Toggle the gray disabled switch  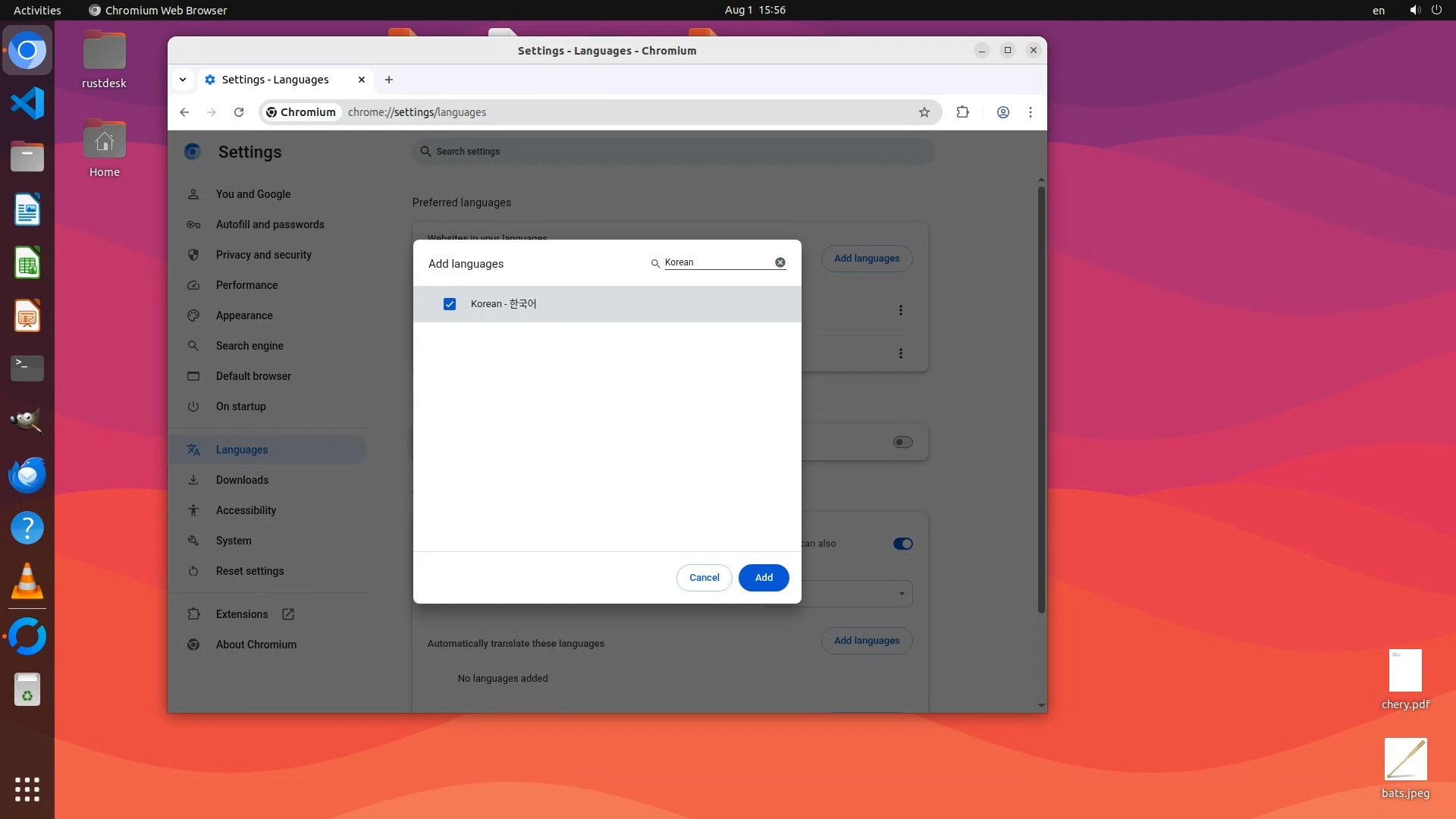[902, 442]
